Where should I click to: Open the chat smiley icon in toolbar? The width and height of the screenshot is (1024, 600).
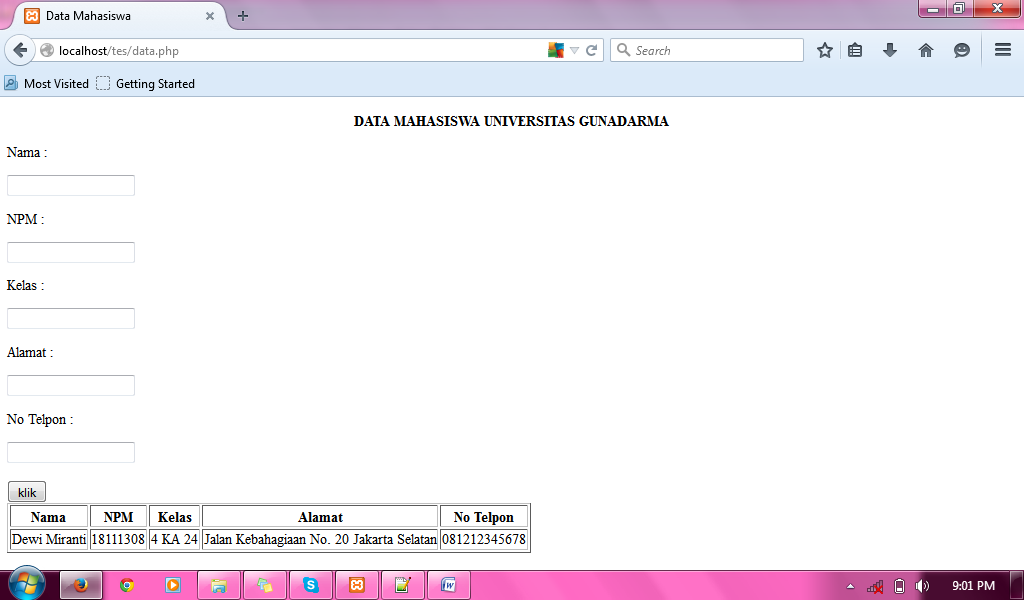961,50
